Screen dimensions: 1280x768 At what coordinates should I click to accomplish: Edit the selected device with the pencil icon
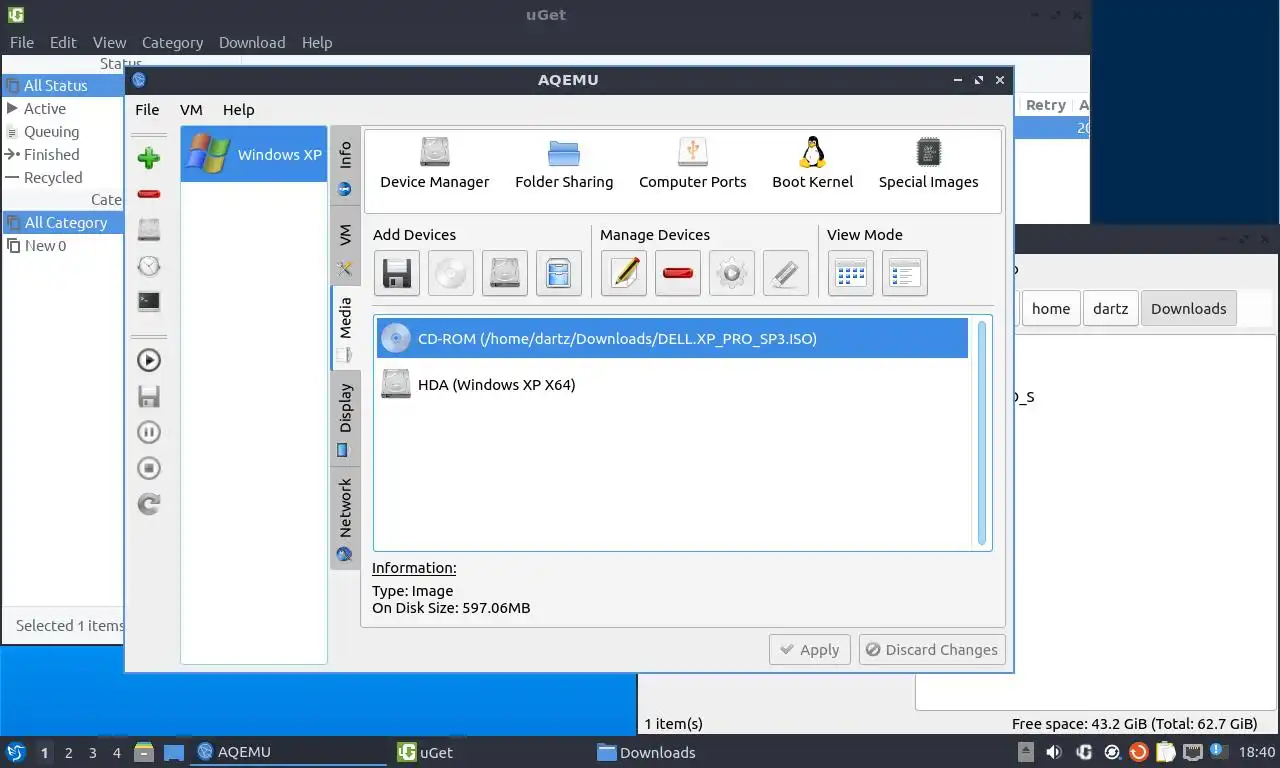[624, 273]
